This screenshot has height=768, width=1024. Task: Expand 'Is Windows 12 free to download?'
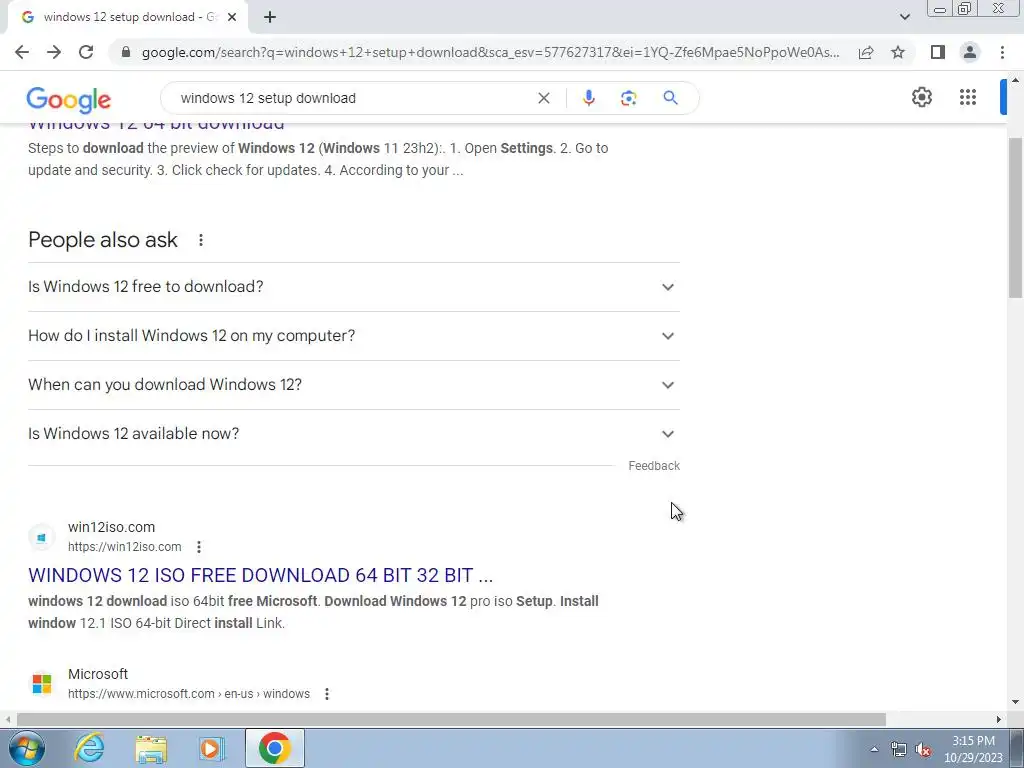tap(354, 287)
